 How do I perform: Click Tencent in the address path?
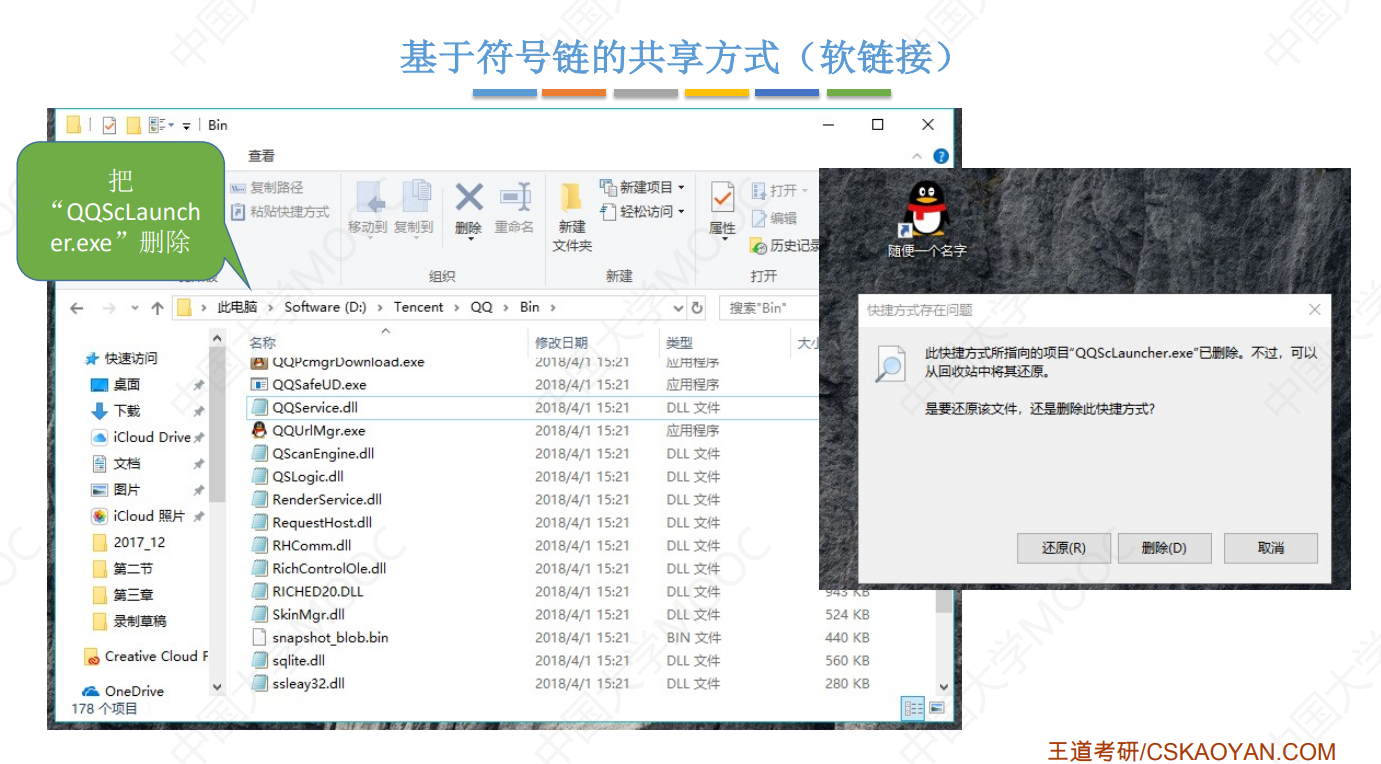(x=418, y=307)
